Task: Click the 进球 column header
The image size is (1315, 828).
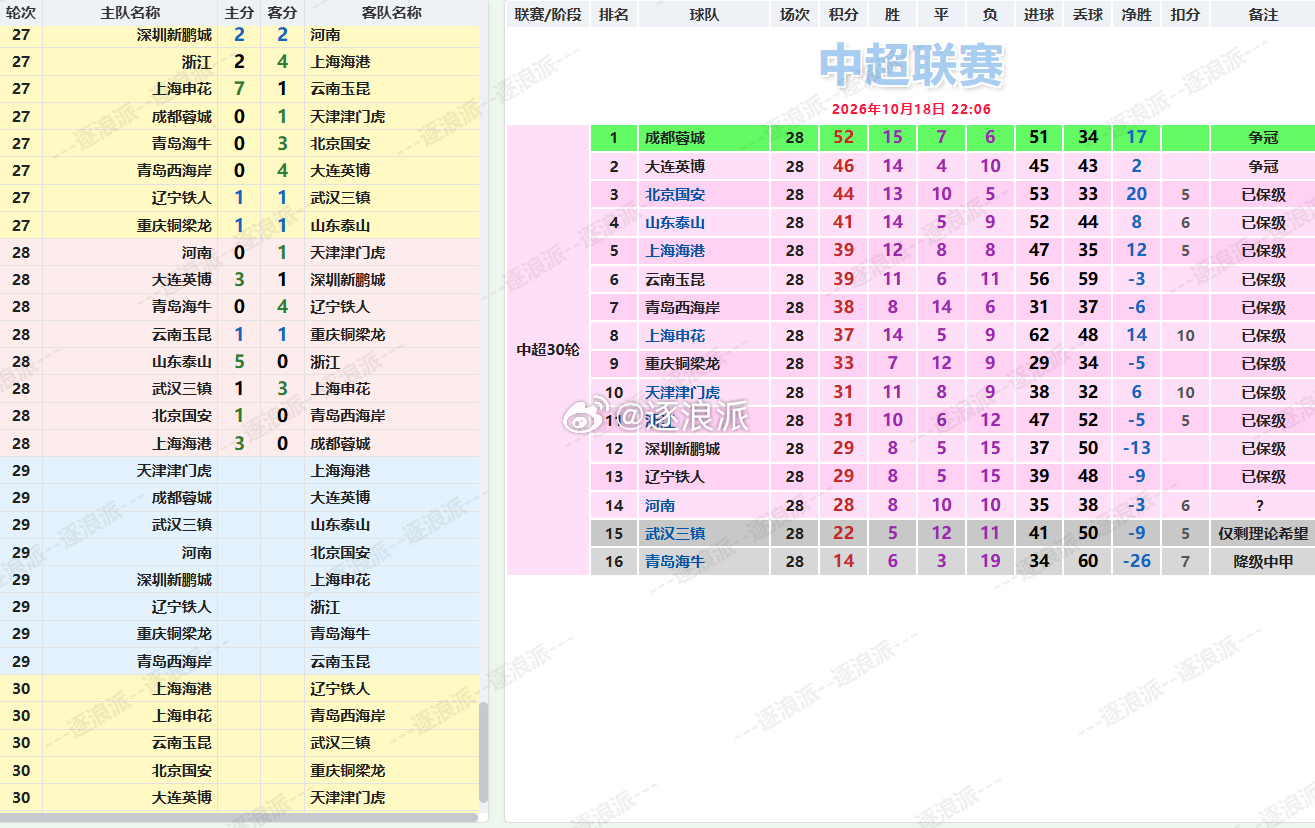Action: click(1039, 14)
